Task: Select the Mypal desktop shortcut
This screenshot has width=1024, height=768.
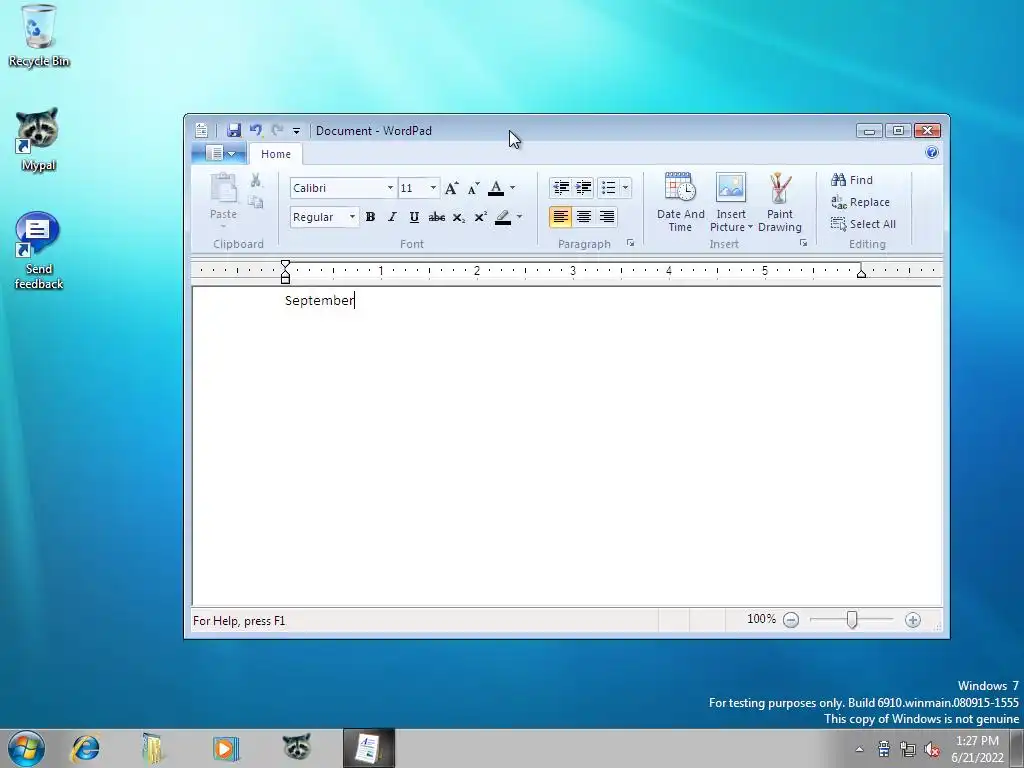Action: point(39,140)
